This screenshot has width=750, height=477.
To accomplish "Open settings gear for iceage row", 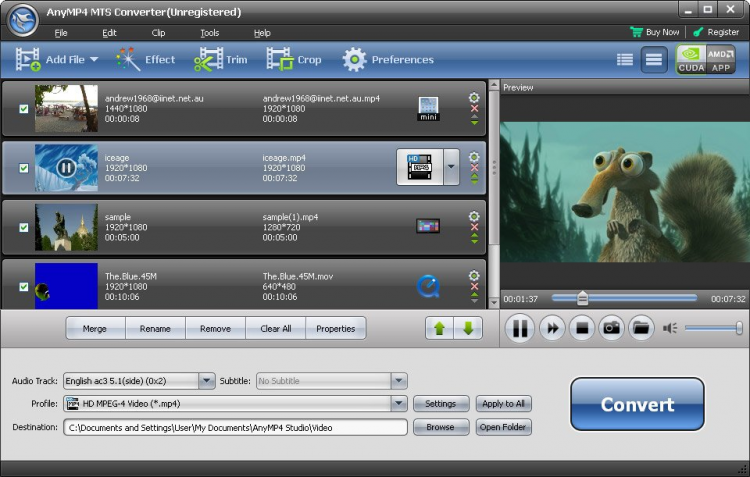I will (x=474, y=157).
